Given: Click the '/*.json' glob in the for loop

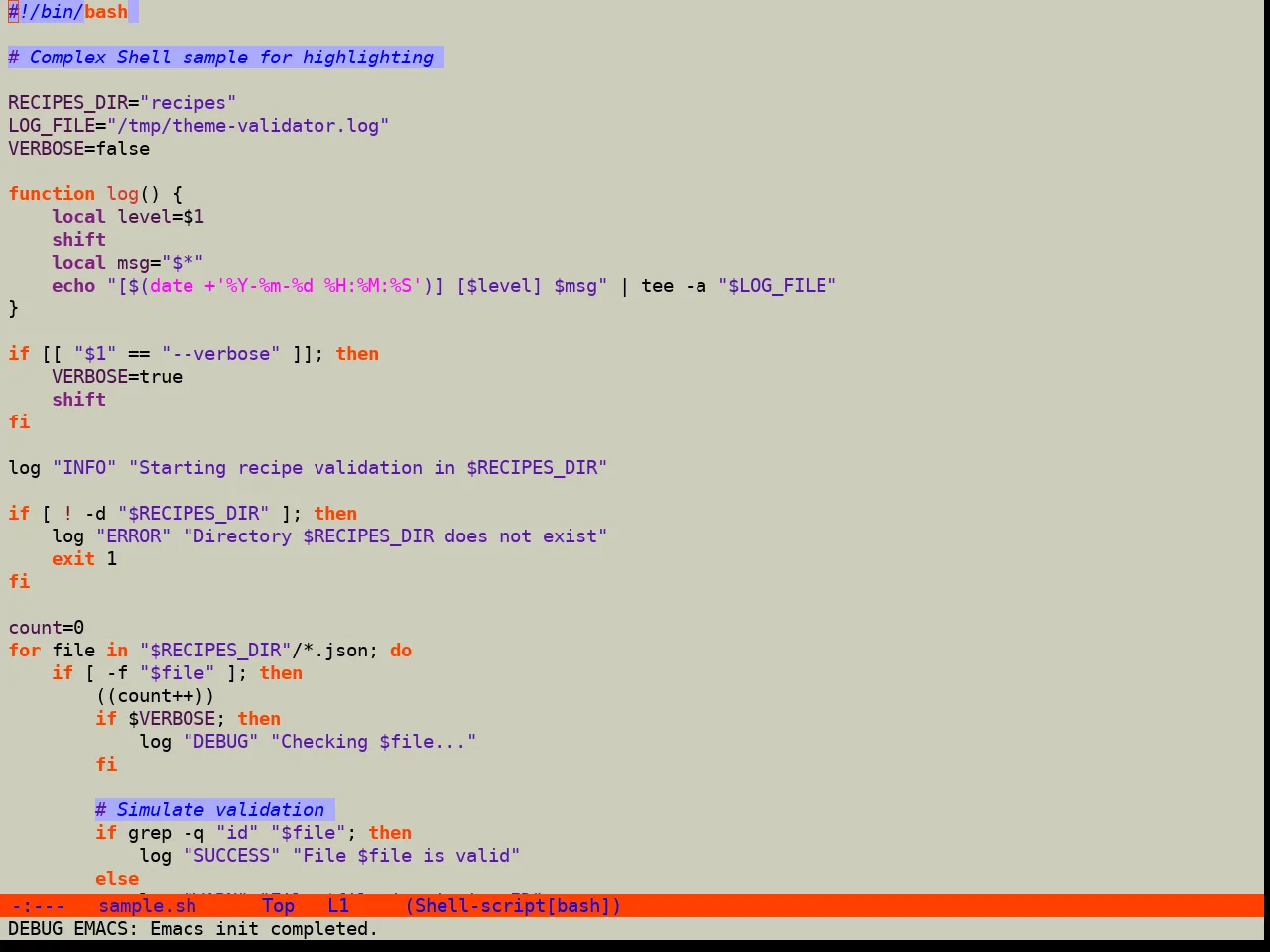Looking at the screenshot, I should [329, 651].
